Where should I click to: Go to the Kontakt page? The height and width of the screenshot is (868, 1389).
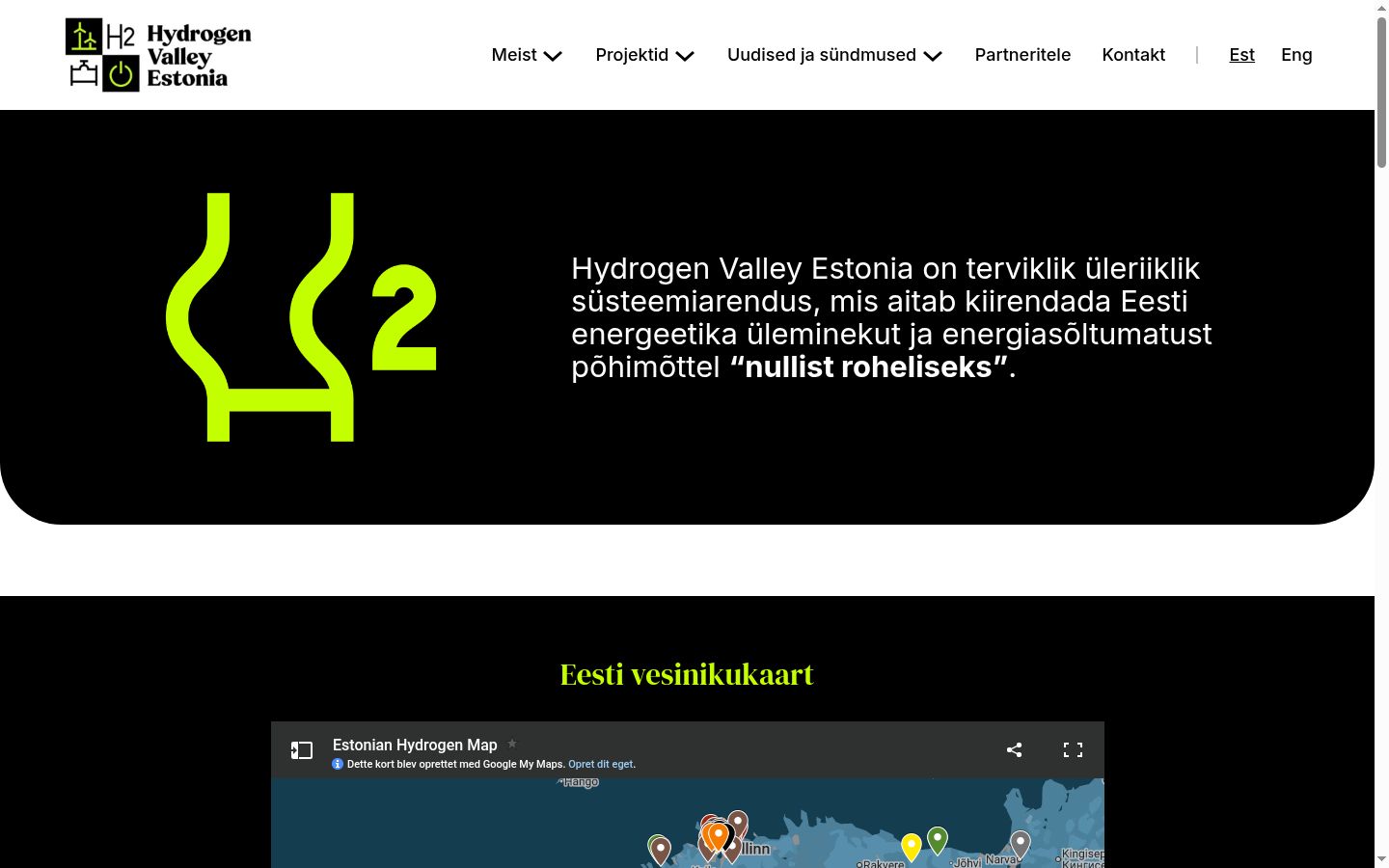click(1133, 55)
